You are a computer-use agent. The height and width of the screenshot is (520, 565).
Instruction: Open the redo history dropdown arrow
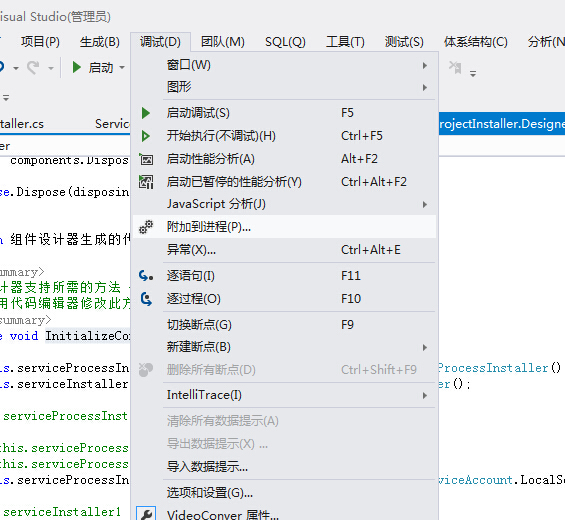tap(51, 68)
